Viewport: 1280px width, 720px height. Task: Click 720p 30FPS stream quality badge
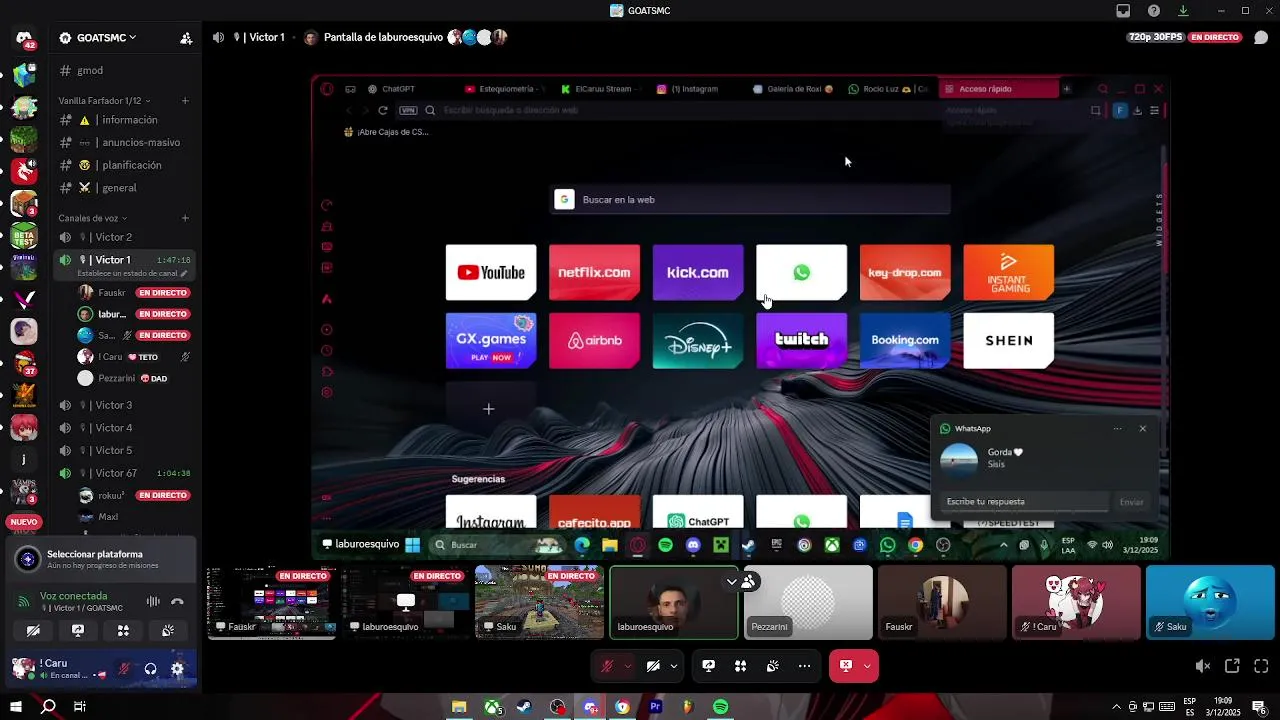pos(1155,37)
